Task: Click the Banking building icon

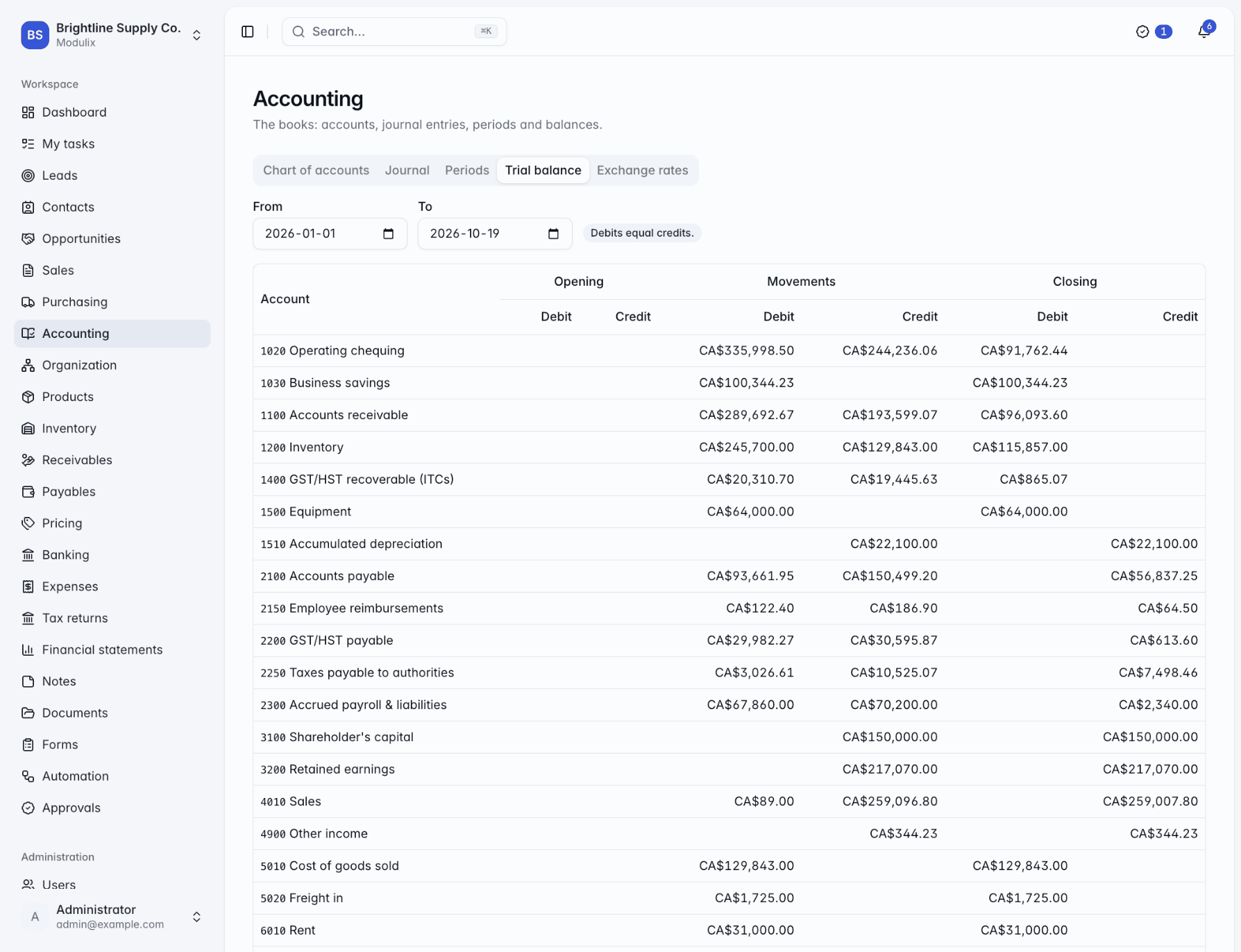Action: tap(28, 554)
